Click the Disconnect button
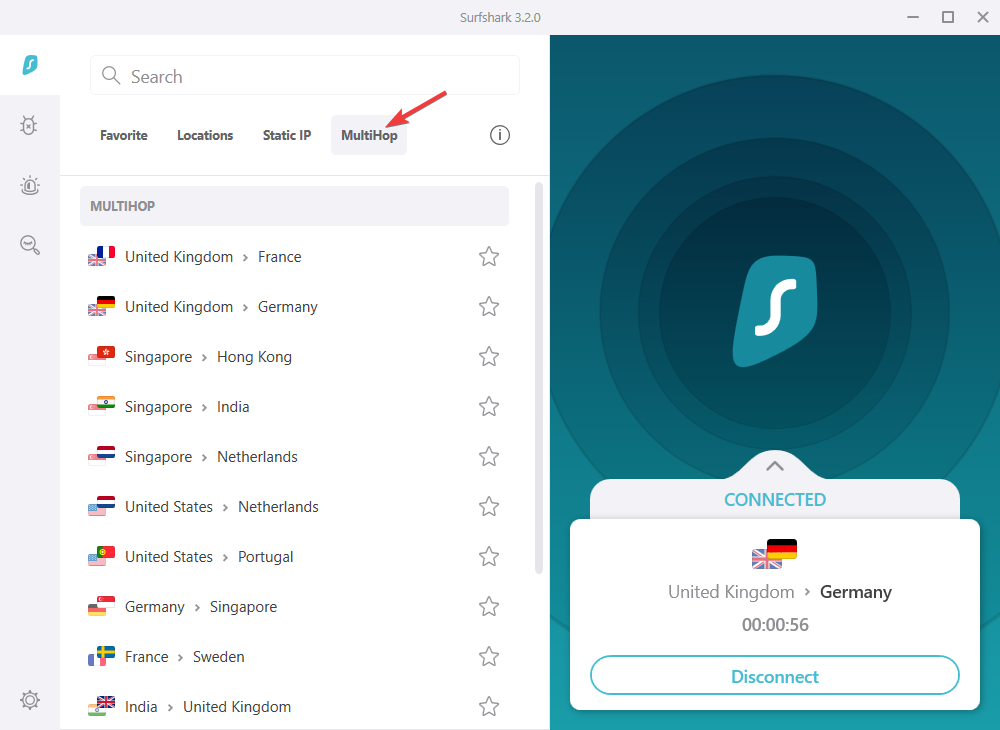Screen dimensions: 1000x730 774,675
